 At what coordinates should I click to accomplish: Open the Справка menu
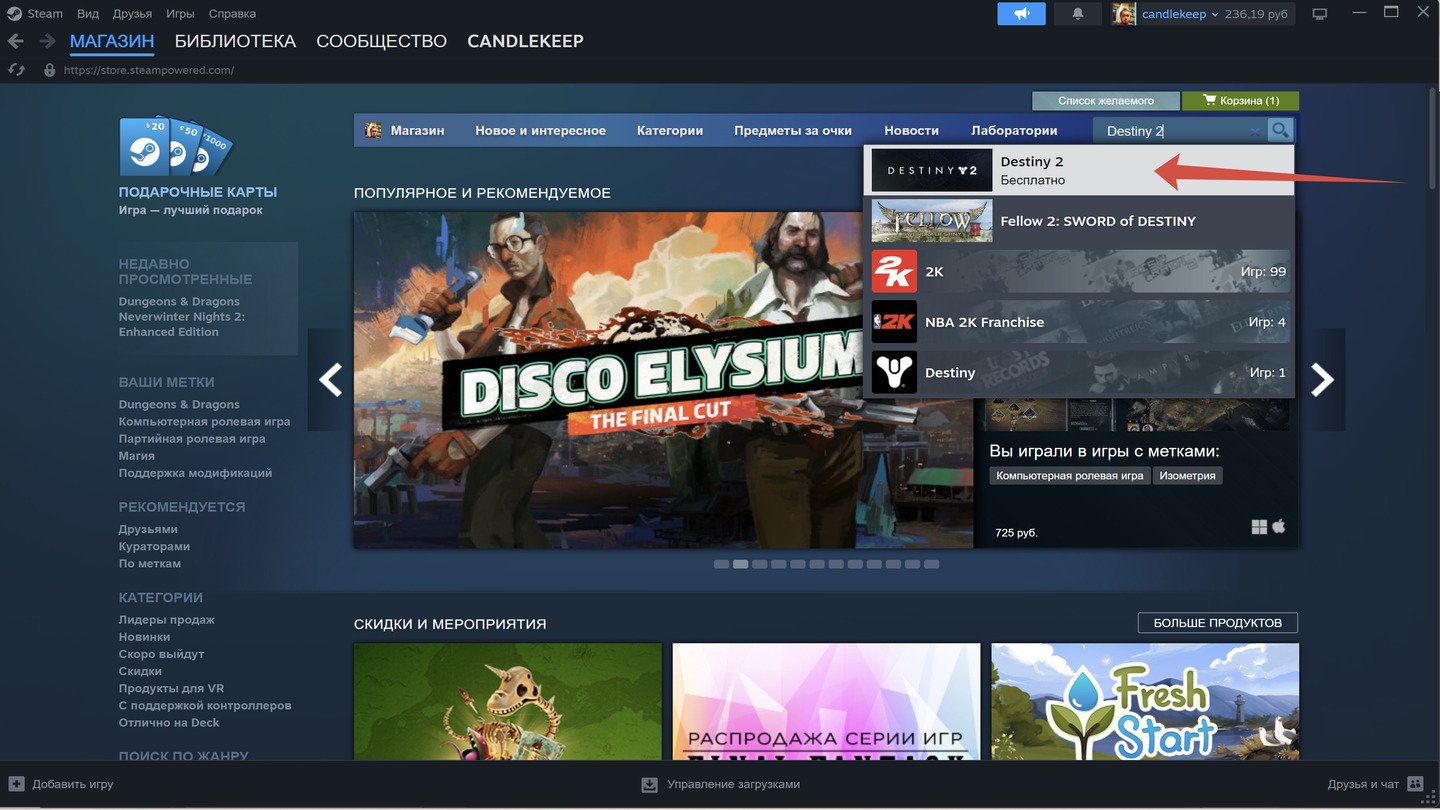[x=232, y=14]
